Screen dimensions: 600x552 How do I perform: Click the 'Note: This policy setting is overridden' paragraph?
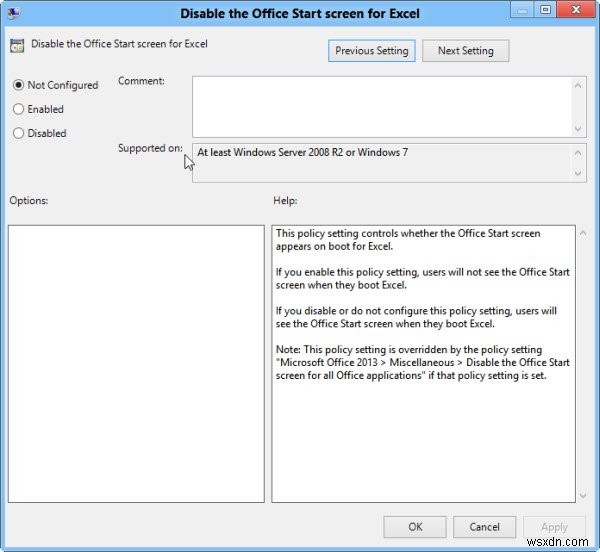coord(422,362)
